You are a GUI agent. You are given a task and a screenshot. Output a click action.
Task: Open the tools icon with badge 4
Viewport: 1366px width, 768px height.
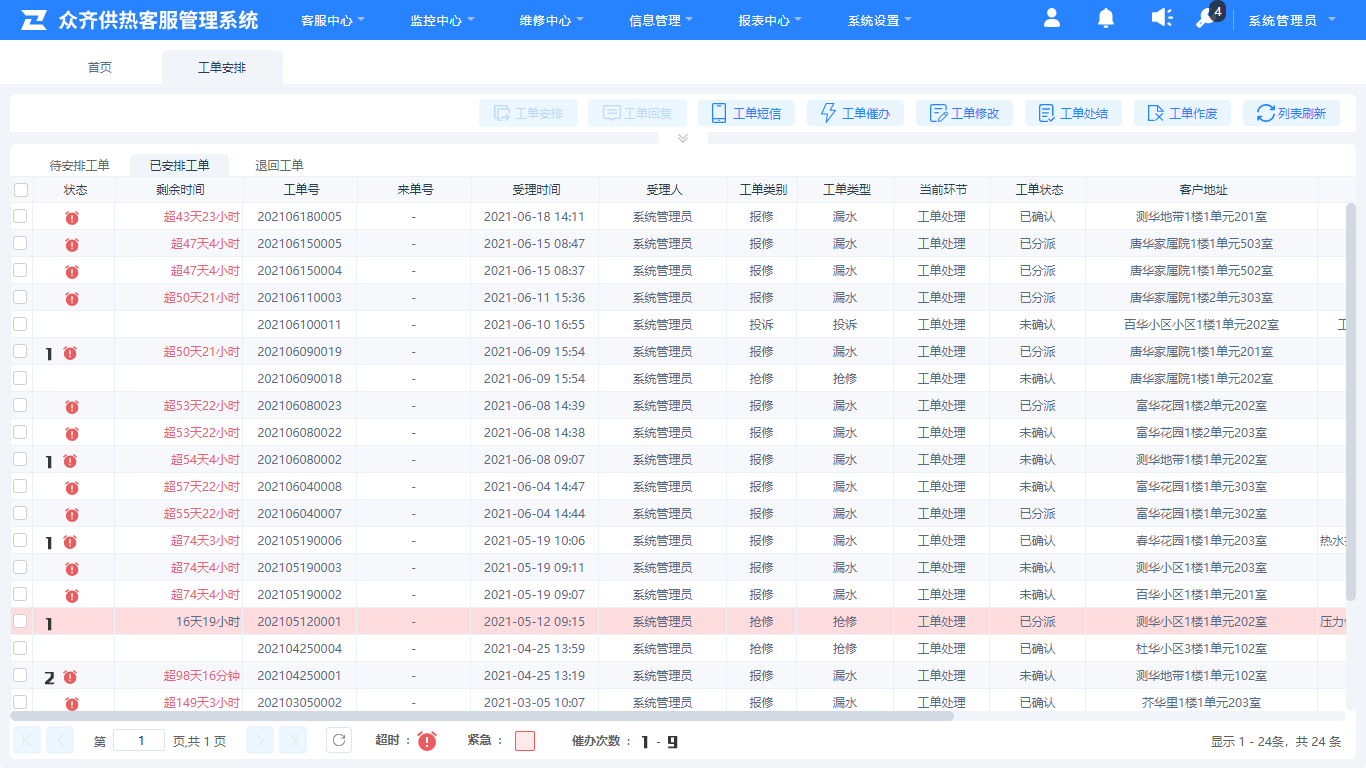point(1206,18)
